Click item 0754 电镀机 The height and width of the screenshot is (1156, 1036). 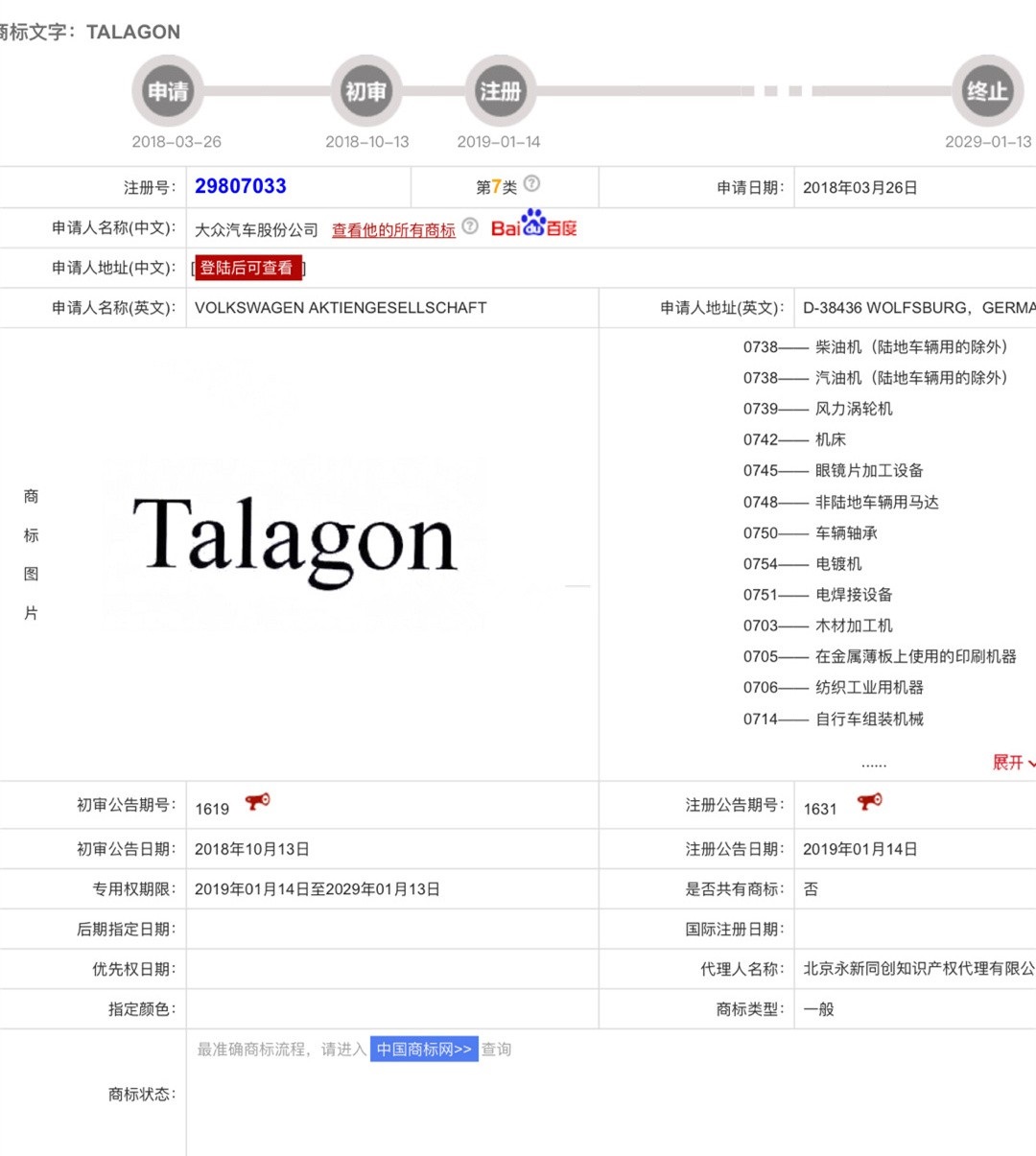coord(803,563)
